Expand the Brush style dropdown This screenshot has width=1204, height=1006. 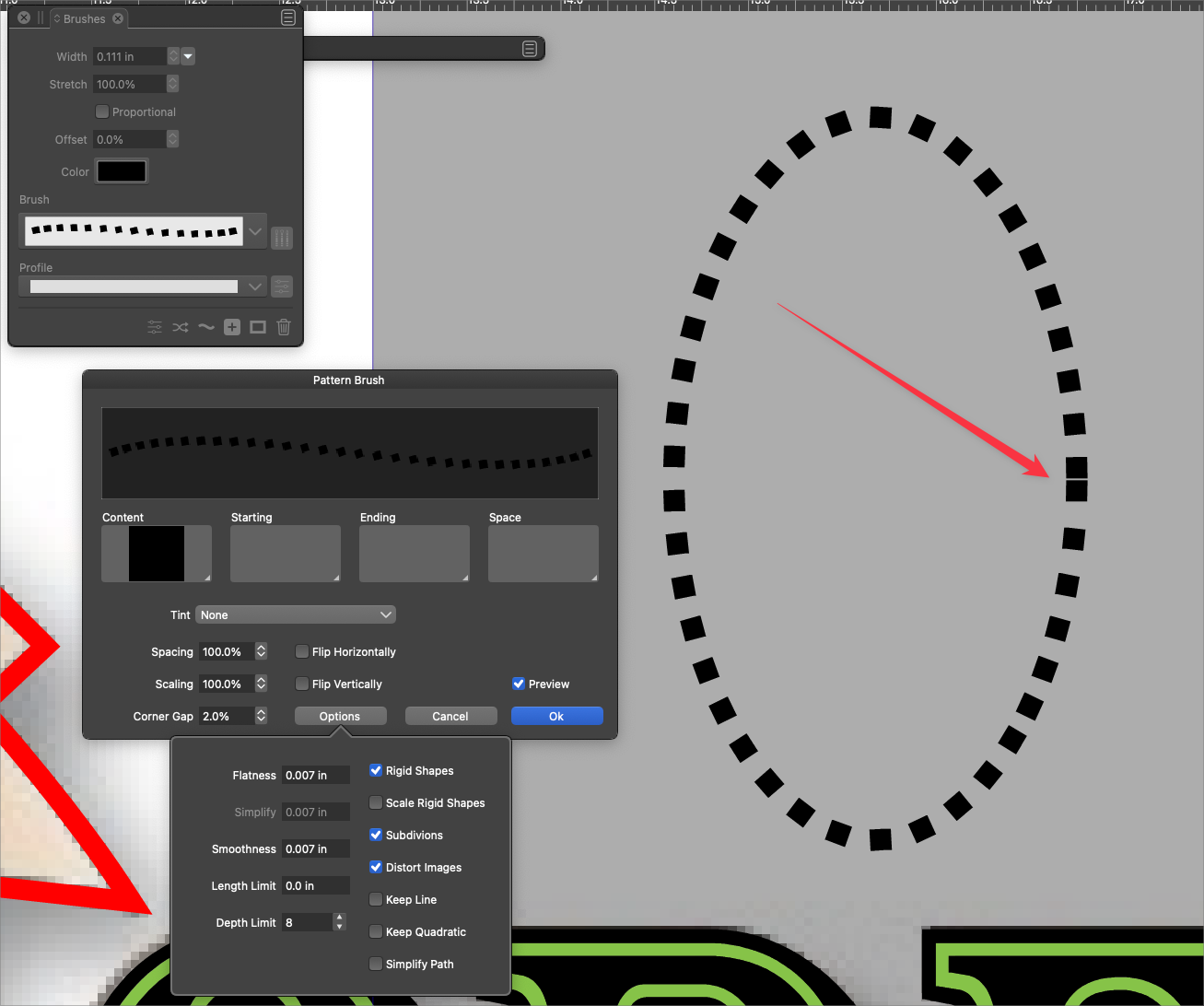pyautogui.click(x=255, y=231)
